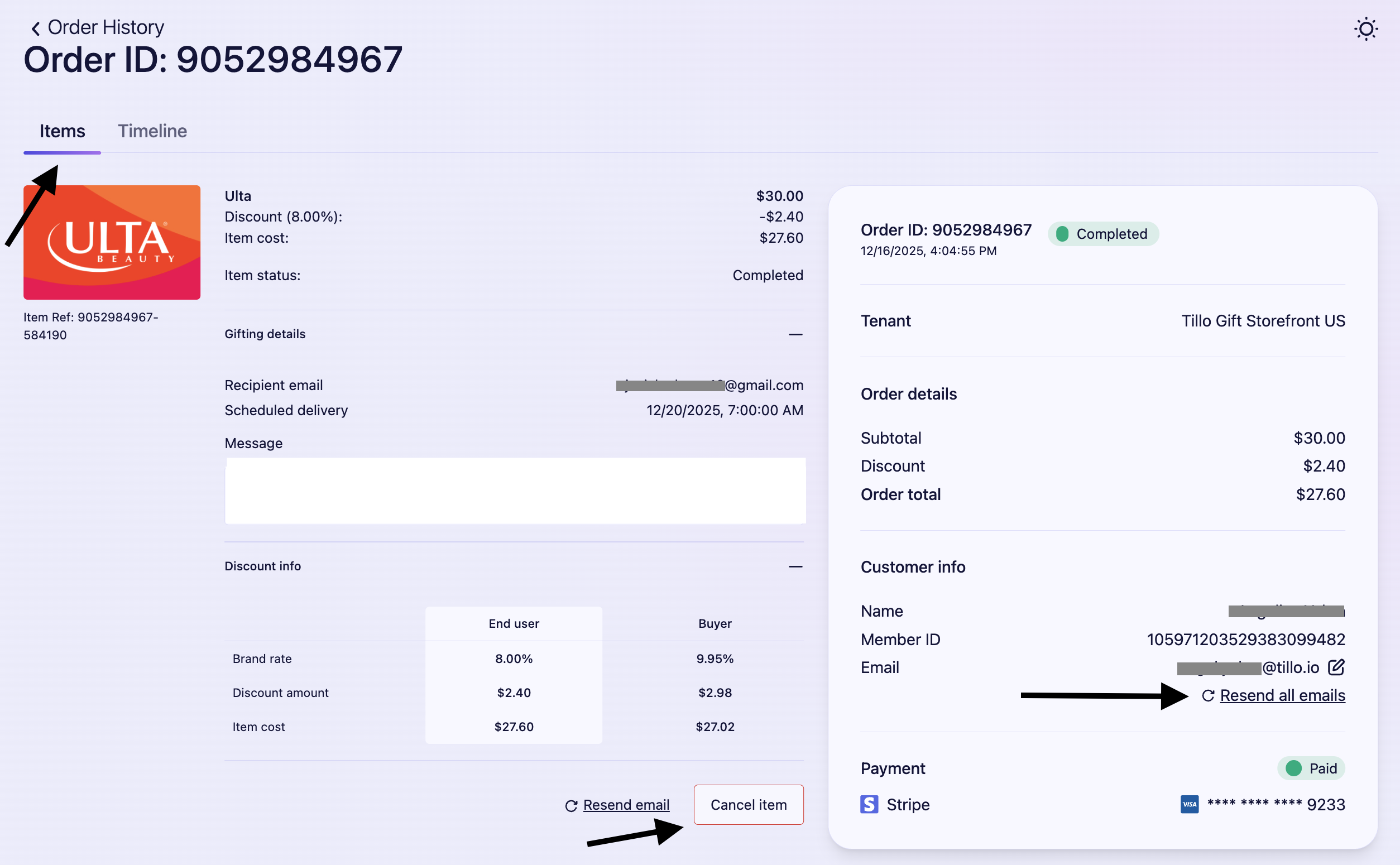
Task: Click the back chevron beside Order History
Action: (x=36, y=28)
